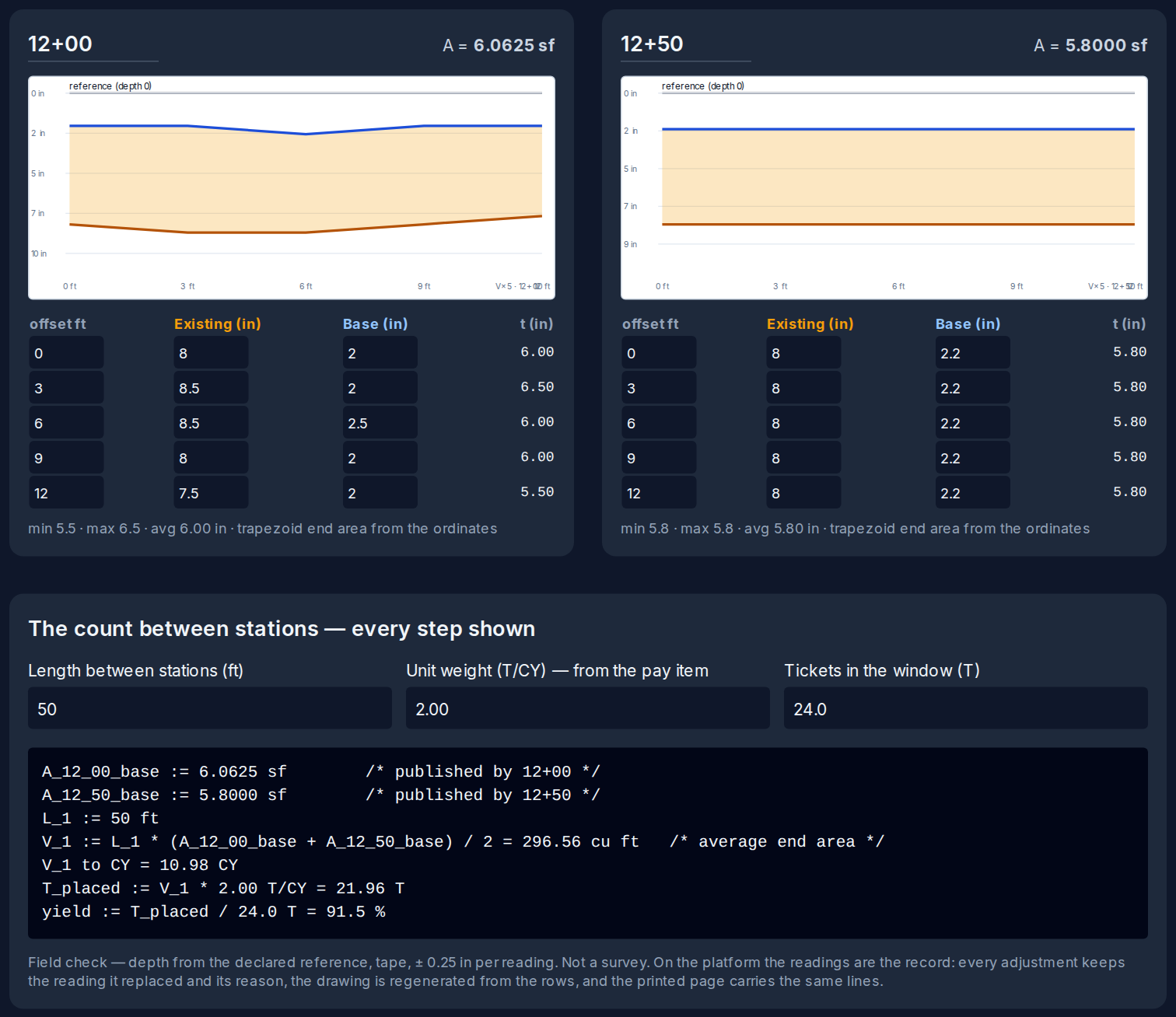The height and width of the screenshot is (1017, 1176).
Task: Select 12+00 offset field with value 12
Action: pos(66,492)
